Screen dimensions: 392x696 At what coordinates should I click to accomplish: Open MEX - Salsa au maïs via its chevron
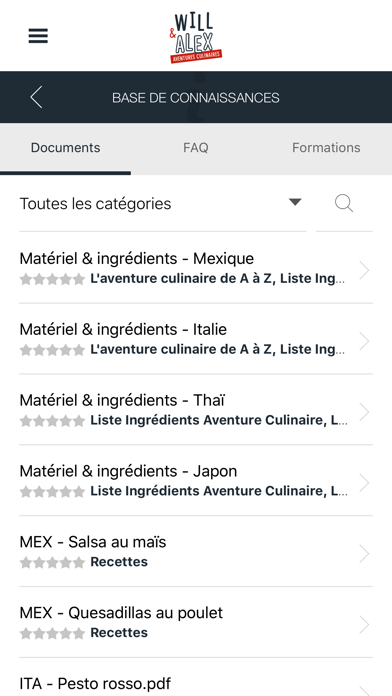pos(364,554)
